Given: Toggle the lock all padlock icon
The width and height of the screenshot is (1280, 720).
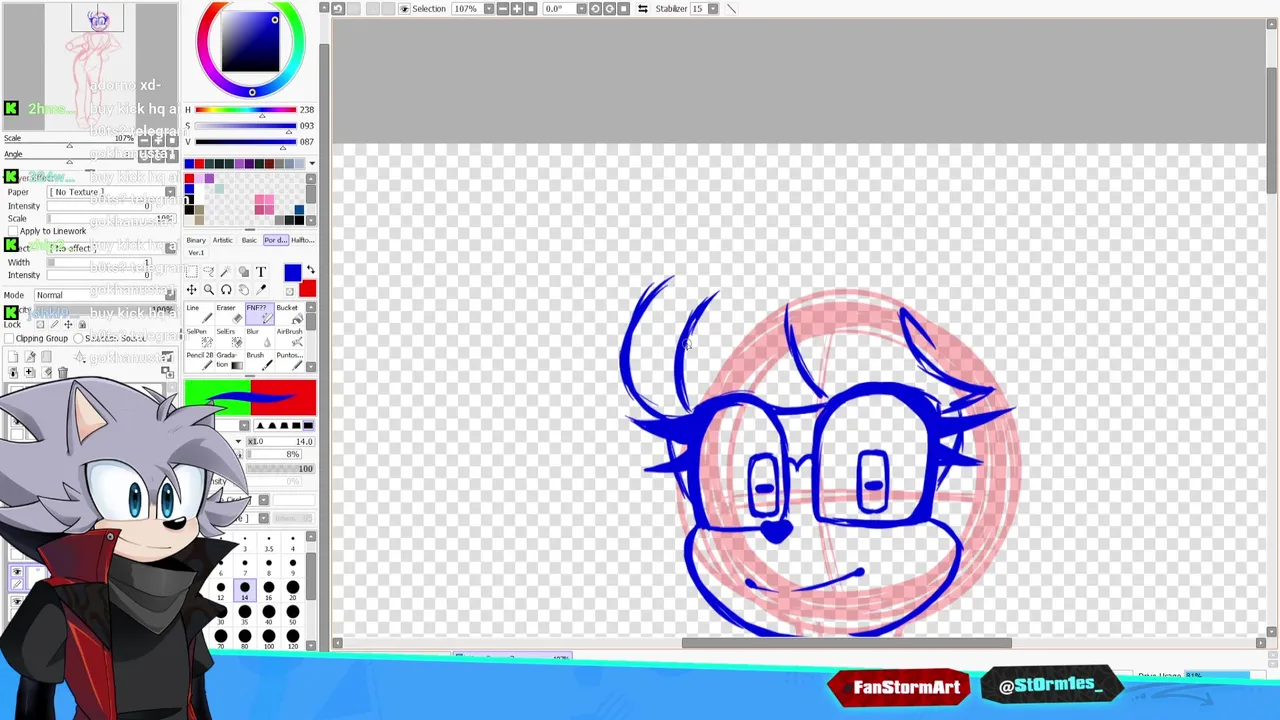Looking at the screenshot, I should [x=82, y=324].
